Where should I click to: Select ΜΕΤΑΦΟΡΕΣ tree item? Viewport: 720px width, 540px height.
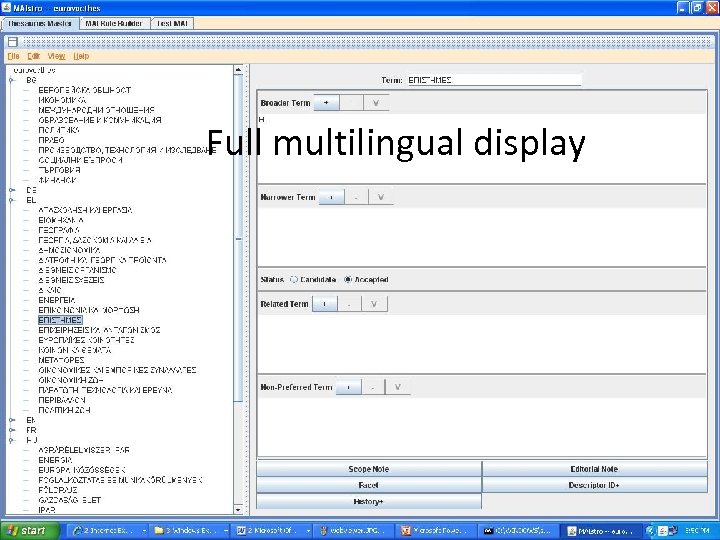tap(62, 360)
